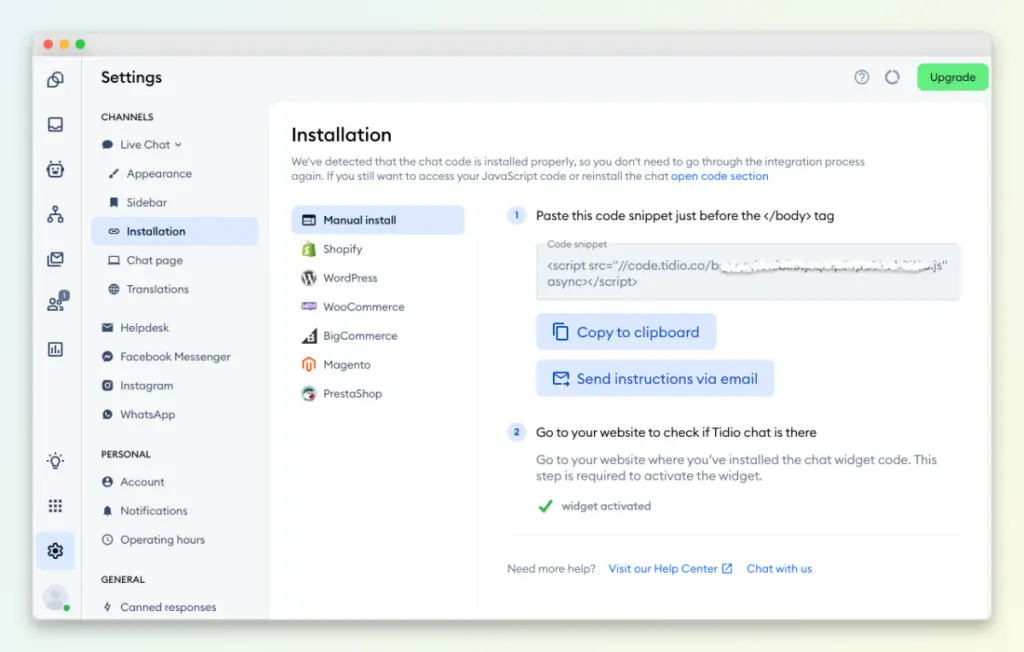Open the help question-mark icon
The image size is (1024, 652).
861,77
